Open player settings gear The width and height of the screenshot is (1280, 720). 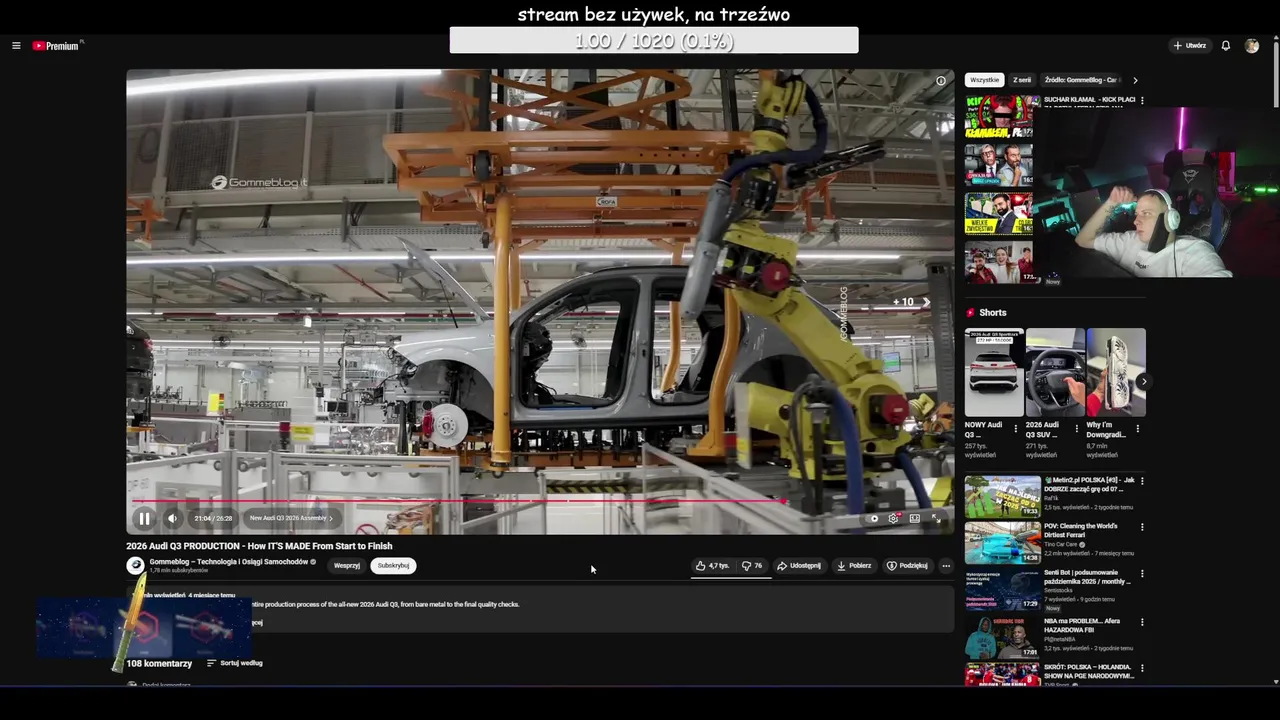[x=894, y=518]
